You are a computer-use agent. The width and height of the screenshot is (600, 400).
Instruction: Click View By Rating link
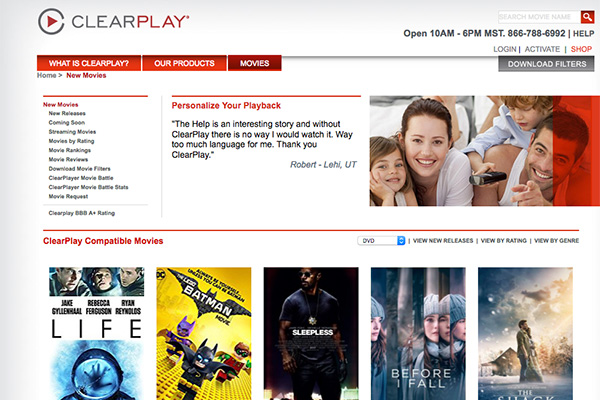coord(504,241)
